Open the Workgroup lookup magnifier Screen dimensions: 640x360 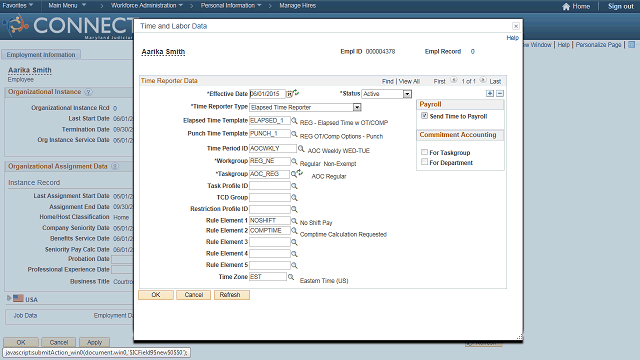point(294,162)
